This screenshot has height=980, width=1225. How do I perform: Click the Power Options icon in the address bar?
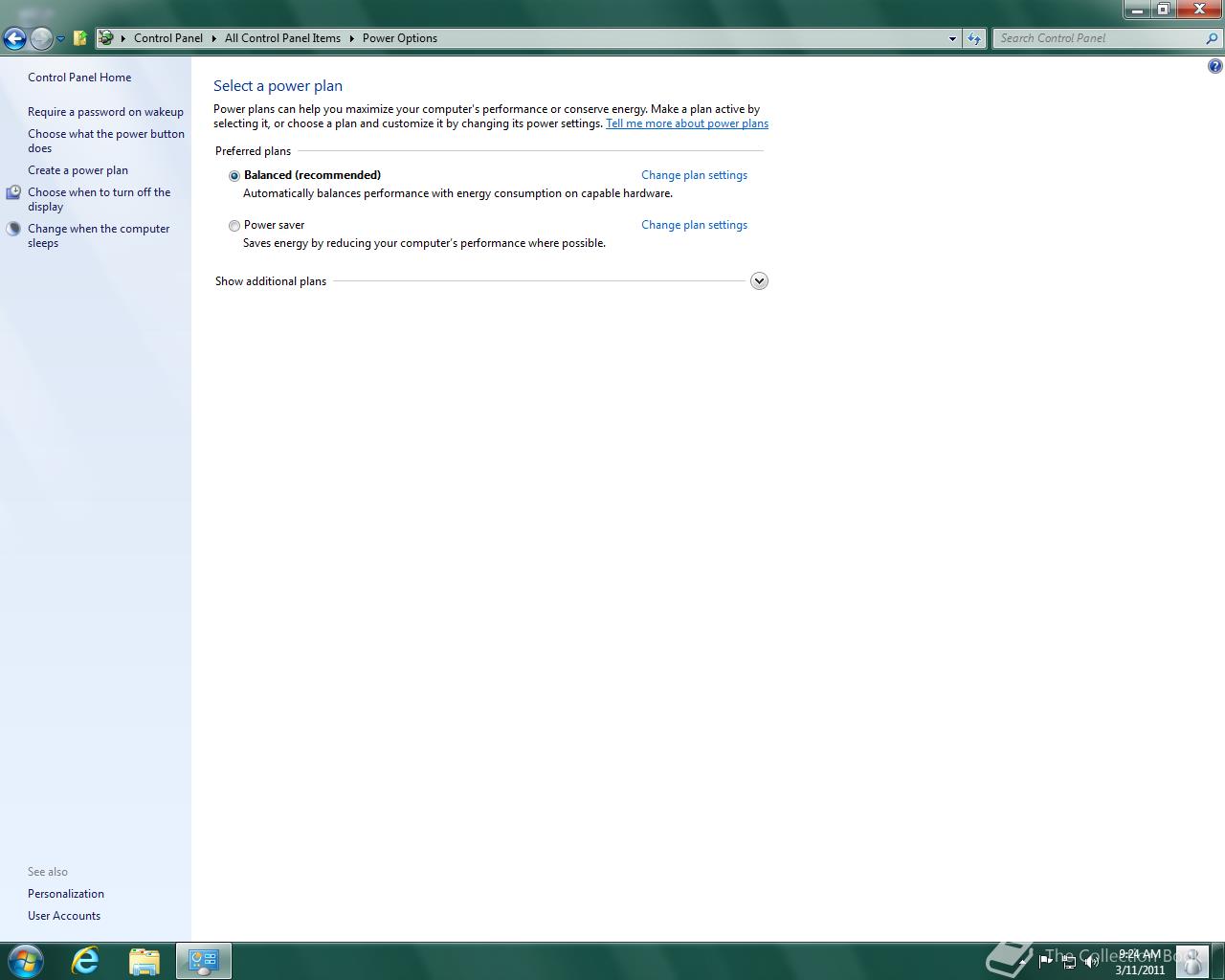click(x=106, y=38)
